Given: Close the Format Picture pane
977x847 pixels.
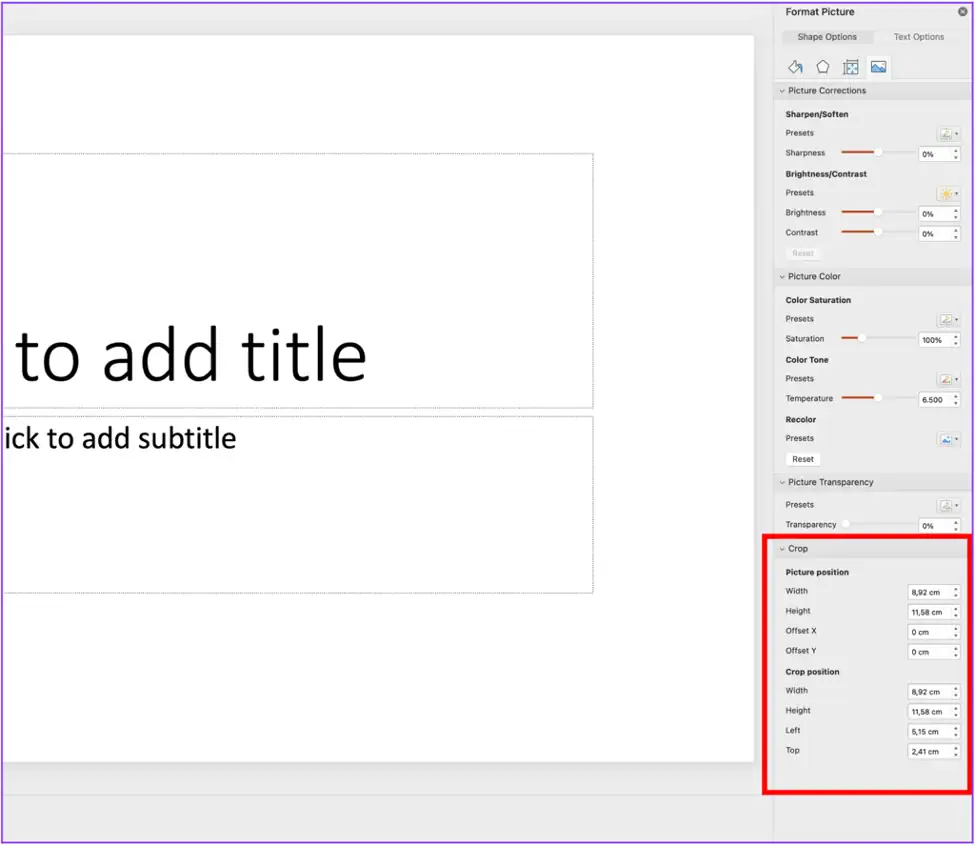Looking at the screenshot, I should (963, 11).
